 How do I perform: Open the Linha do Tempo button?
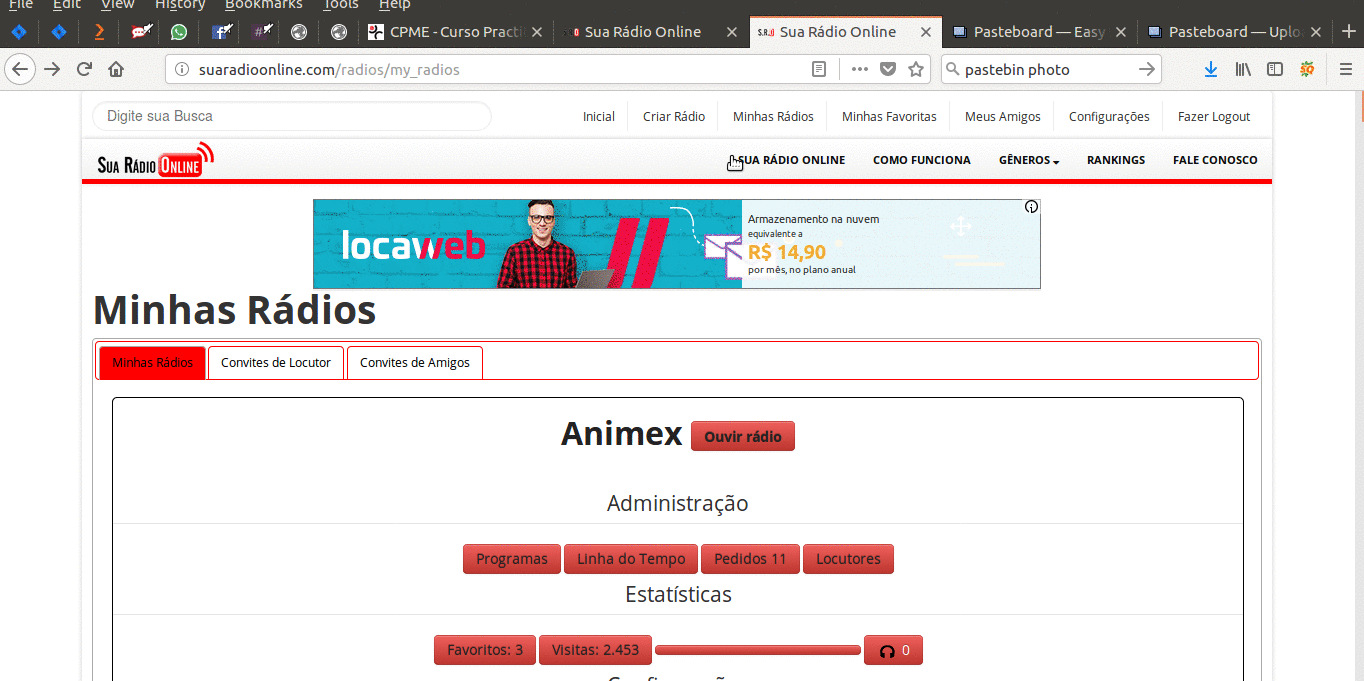(631, 559)
